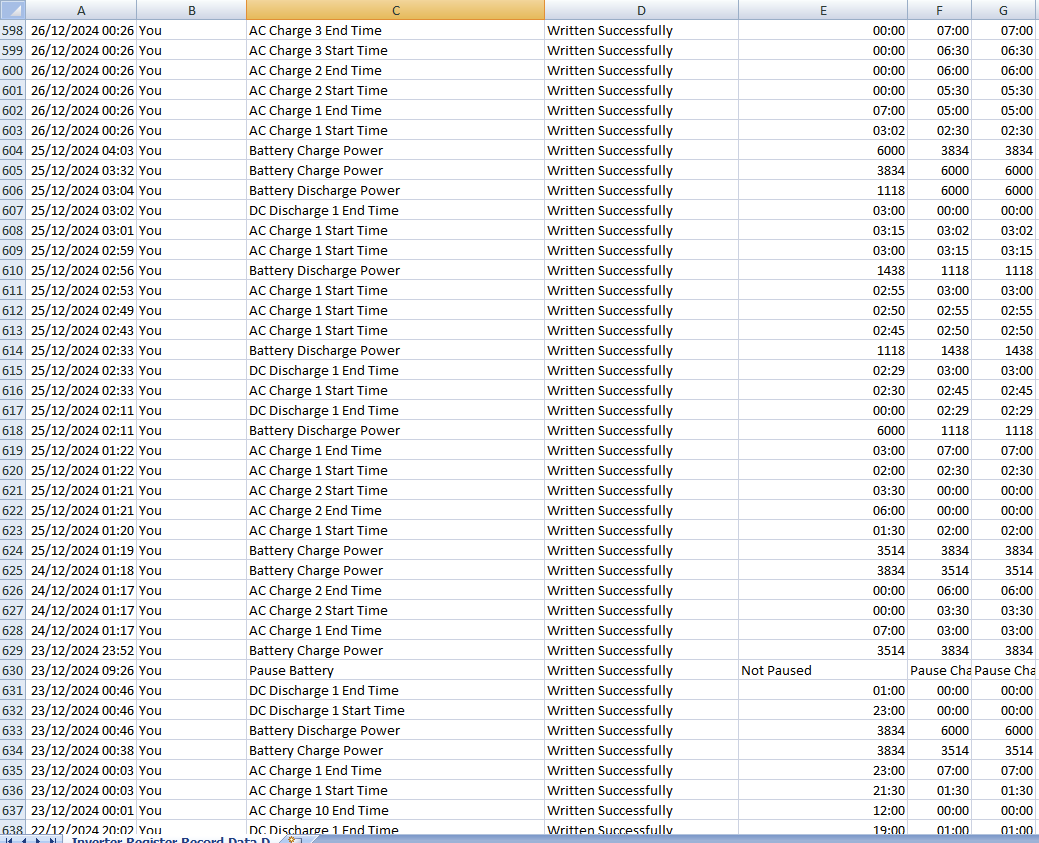Click date cell '23/12/2024 23:52'
This screenshot has height=843, width=1039.
[x=82, y=651]
